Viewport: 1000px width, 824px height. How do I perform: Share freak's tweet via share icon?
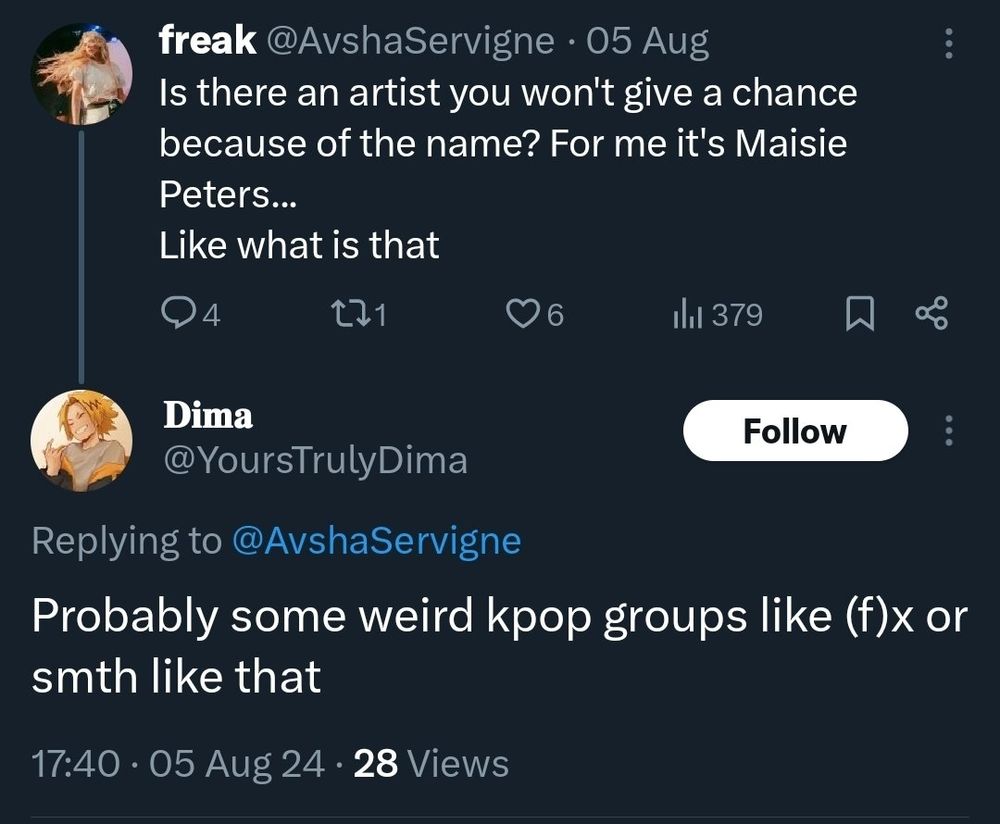[931, 316]
